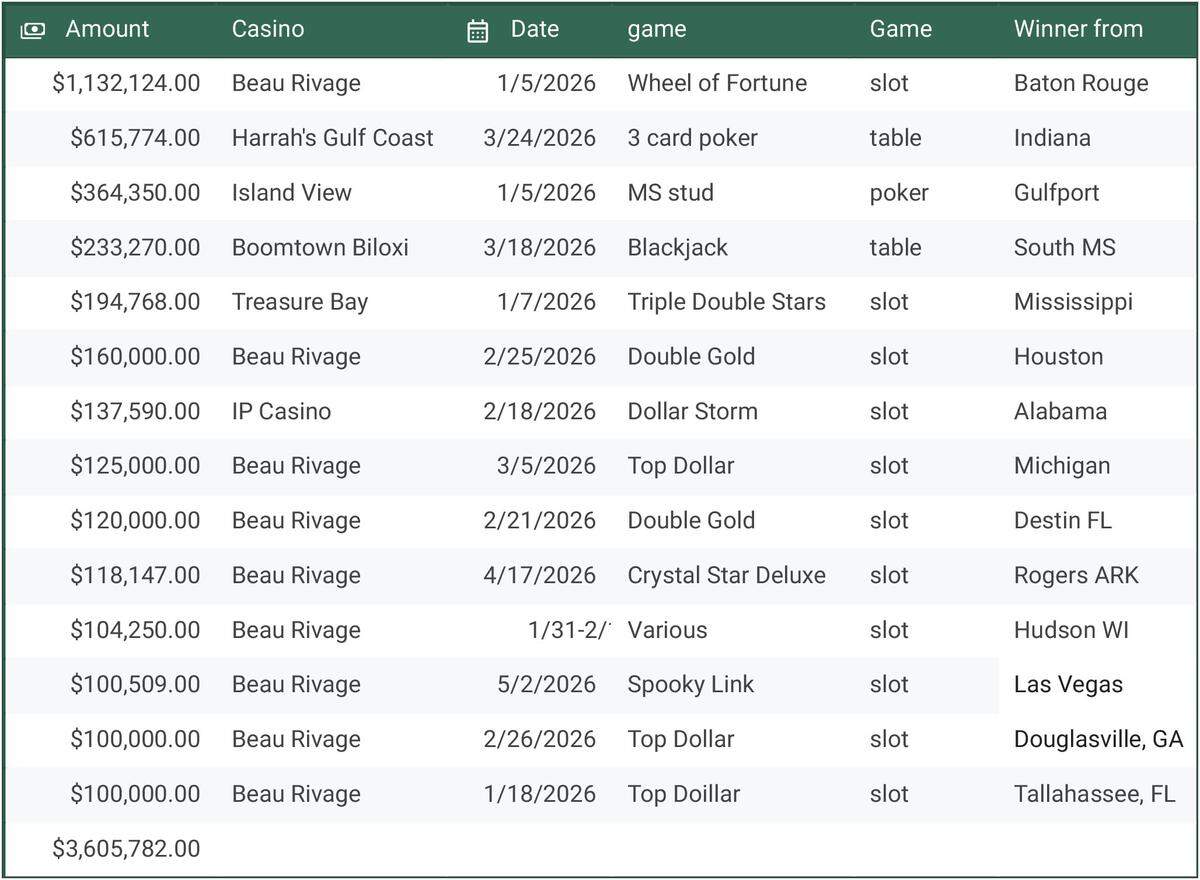Select the Douglasville, GA winner cell
1200x880 pixels.
(1098, 739)
